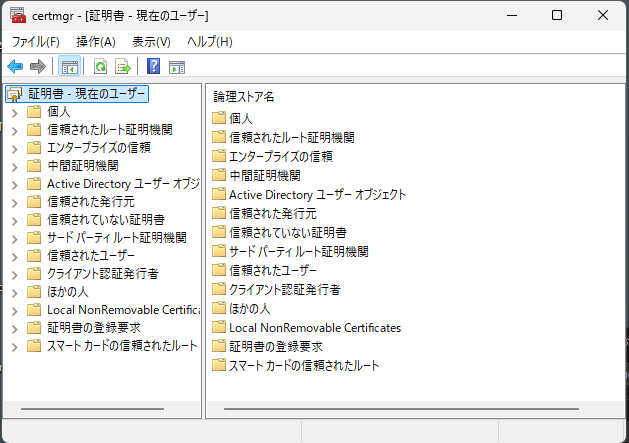Expand スマート カードの信頼されたルート node
Screen dimensions: 629x443
(14, 347)
